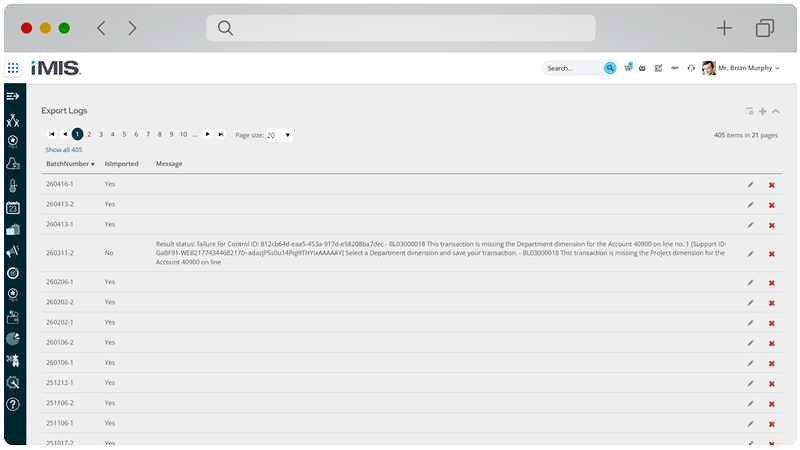Screen dimensions: 800x450
Task: Open the calendar events icon in sidebar
Action: 13,208
